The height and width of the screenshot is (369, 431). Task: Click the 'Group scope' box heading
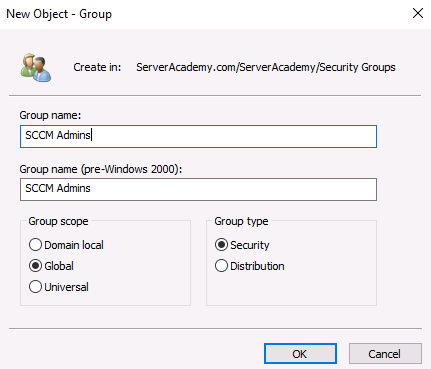pyautogui.click(x=58, y=221)
